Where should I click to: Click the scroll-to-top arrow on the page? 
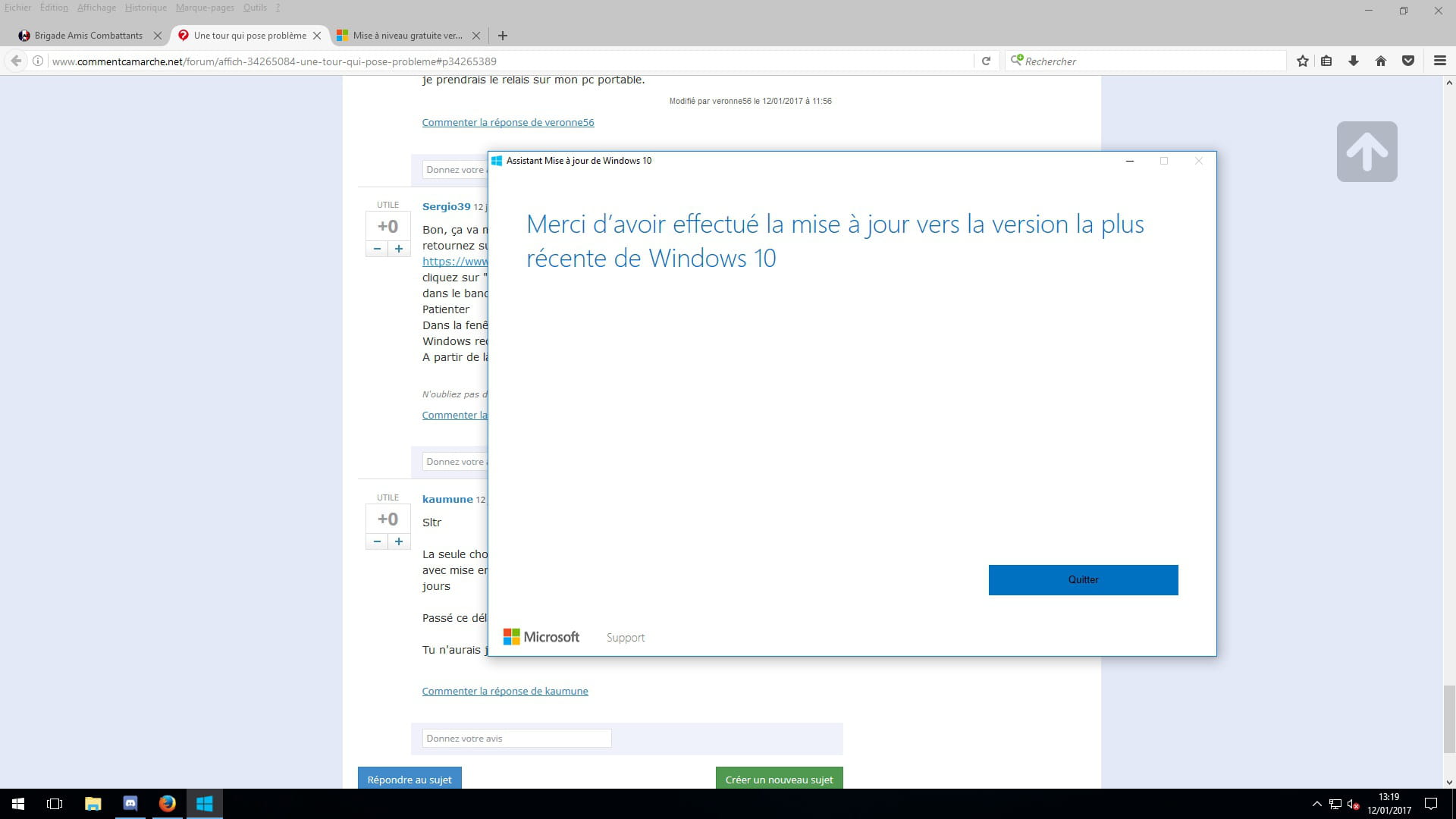tap(1367, 152)
